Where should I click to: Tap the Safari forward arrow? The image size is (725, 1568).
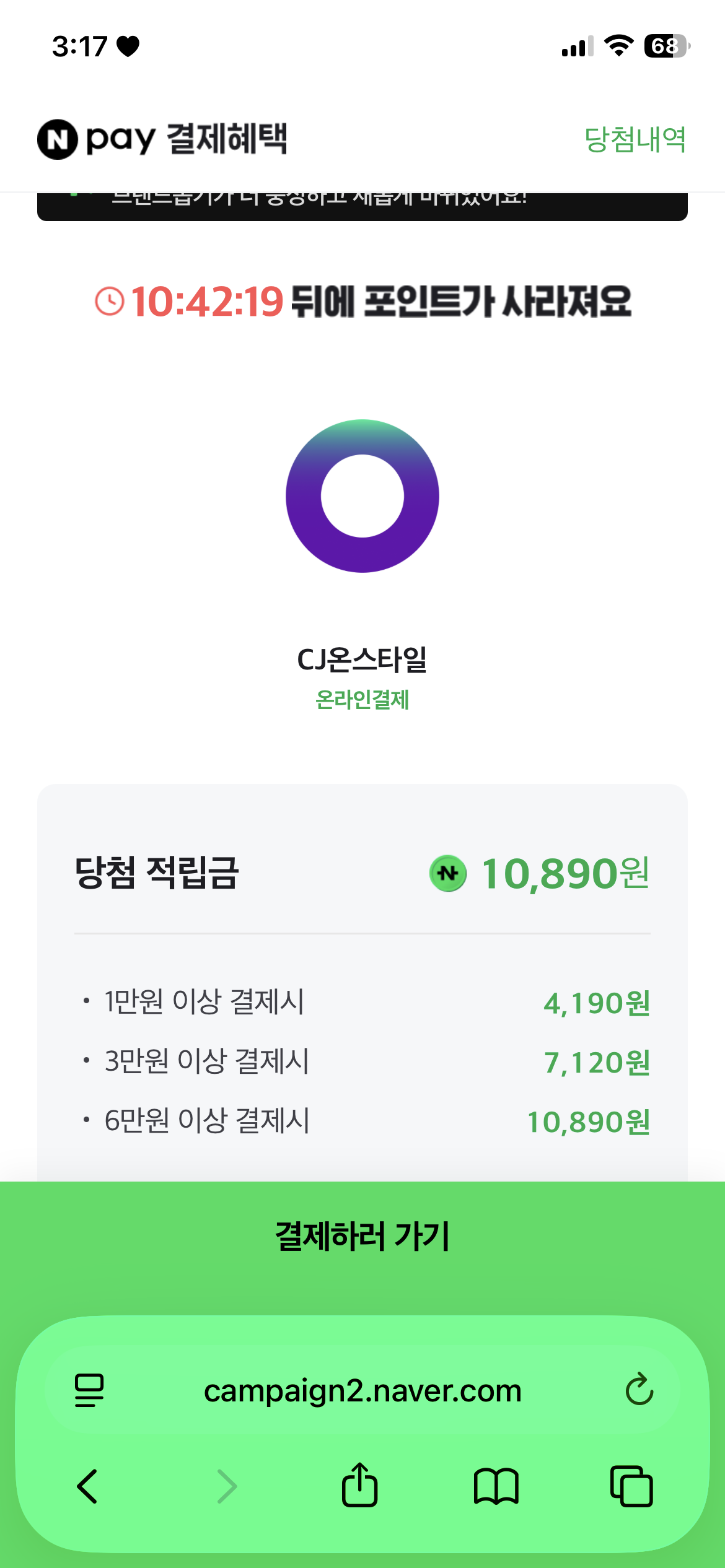coord(227,1486)
